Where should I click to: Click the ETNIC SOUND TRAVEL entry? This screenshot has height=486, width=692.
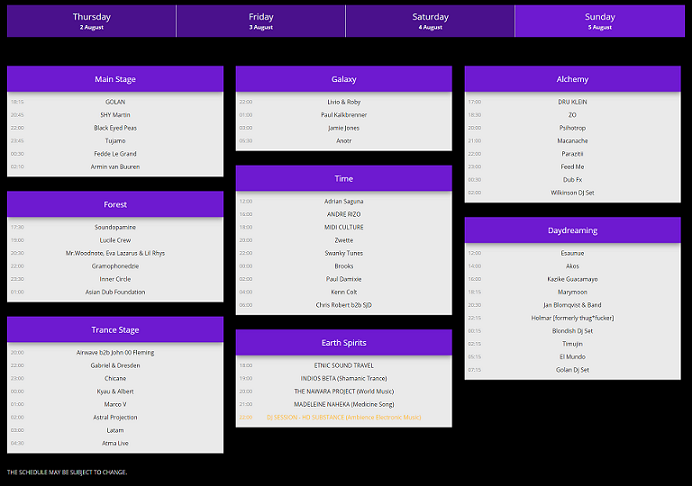344,365
